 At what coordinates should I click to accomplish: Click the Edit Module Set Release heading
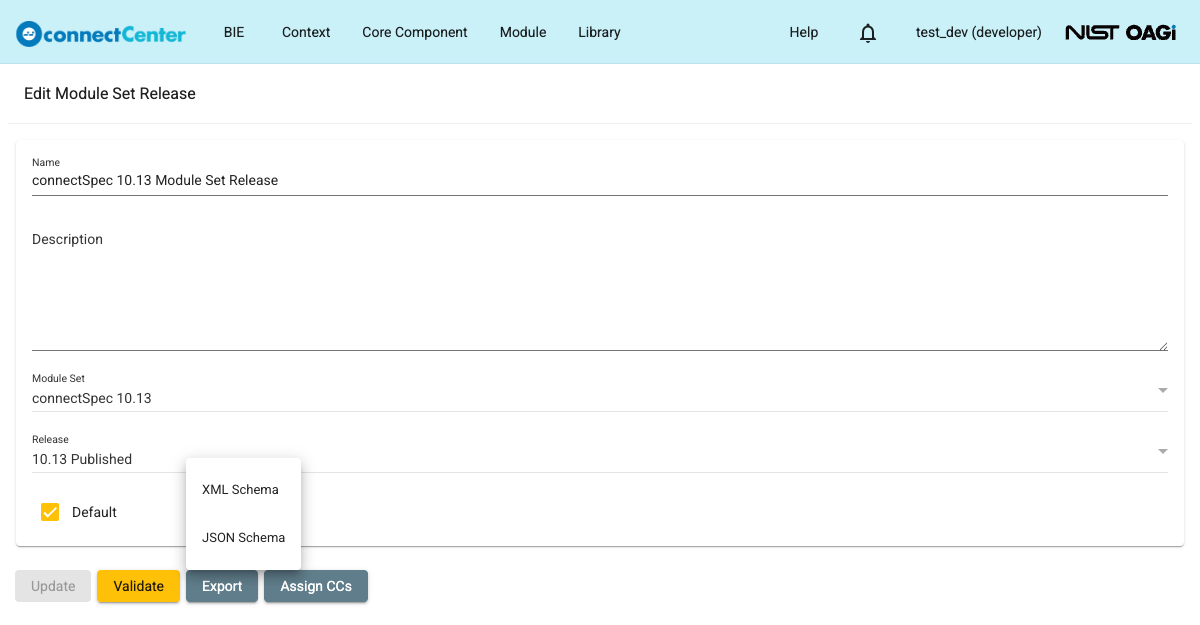click(x=110, y=94)
